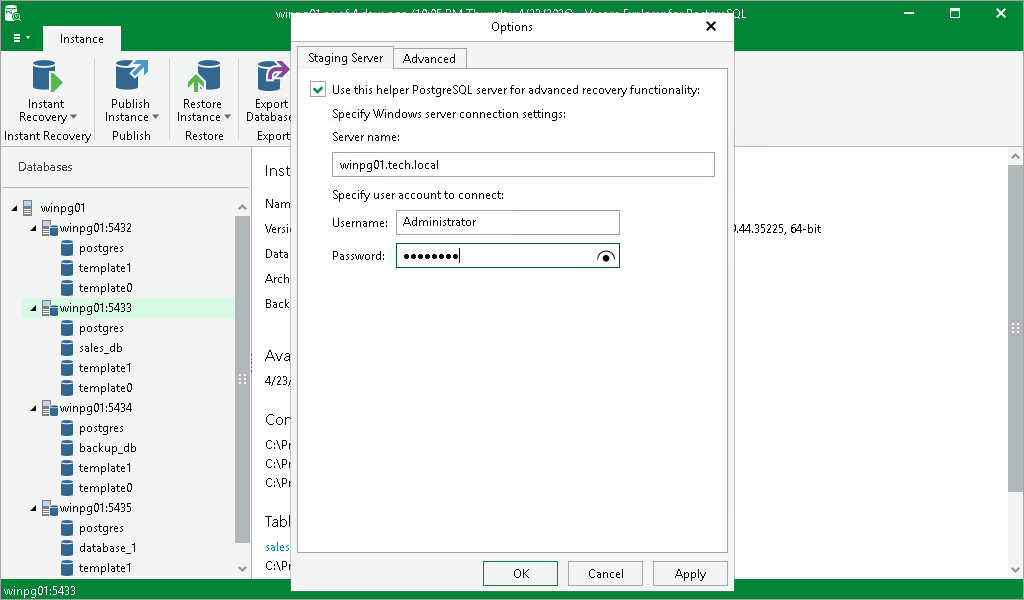Click the Export Database toolbar icon
1024x600 pixels.
pyautogui.click(x=272, y=76)
